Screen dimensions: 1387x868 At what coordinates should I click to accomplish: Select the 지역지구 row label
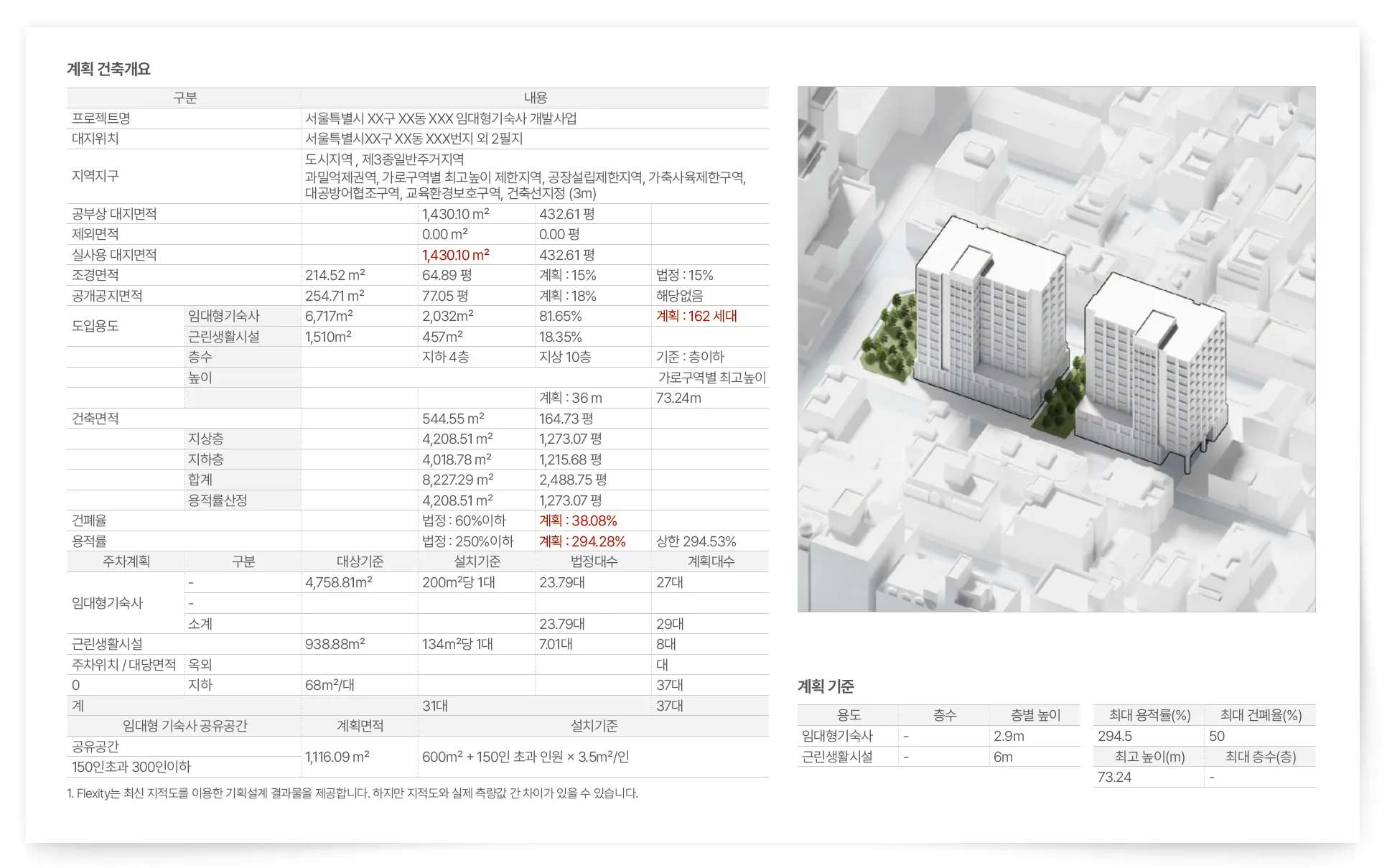[95, 176]
